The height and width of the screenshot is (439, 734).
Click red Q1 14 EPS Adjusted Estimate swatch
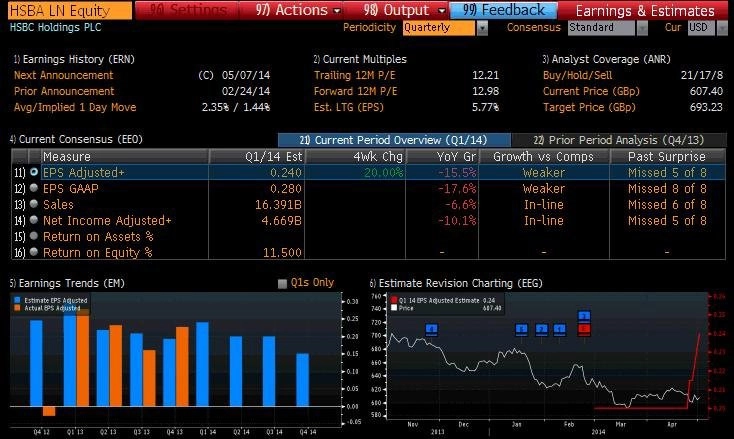point(394,300)
